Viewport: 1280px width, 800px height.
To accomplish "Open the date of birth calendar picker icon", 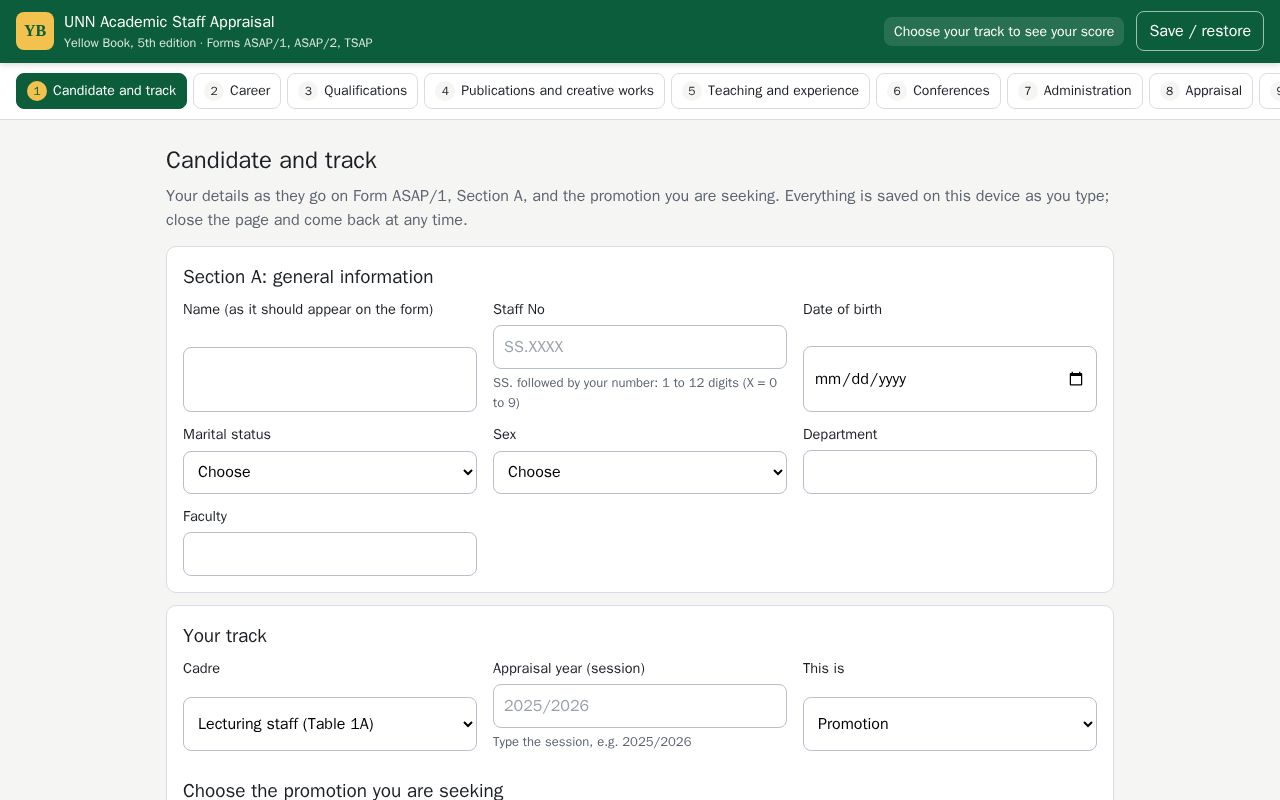I will pyautogui.click(x=1076, y=379).
